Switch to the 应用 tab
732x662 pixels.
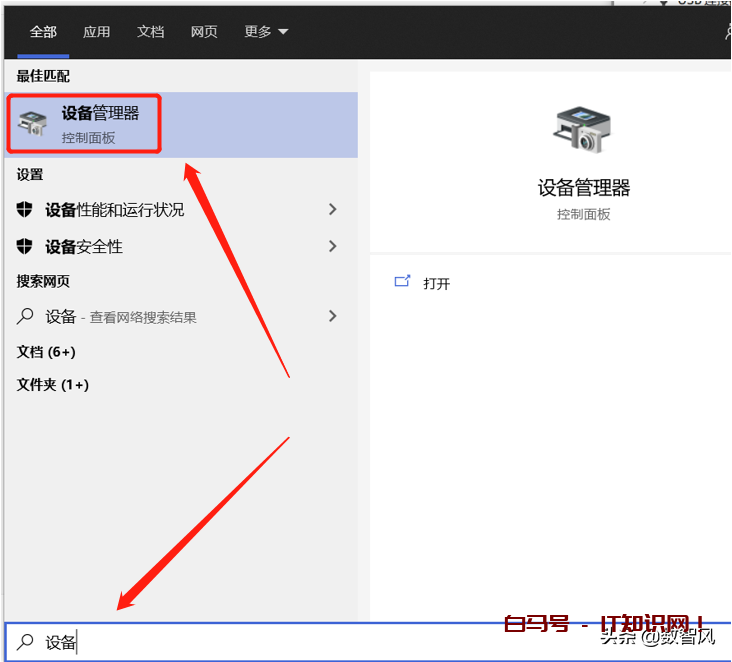point(97,32)
